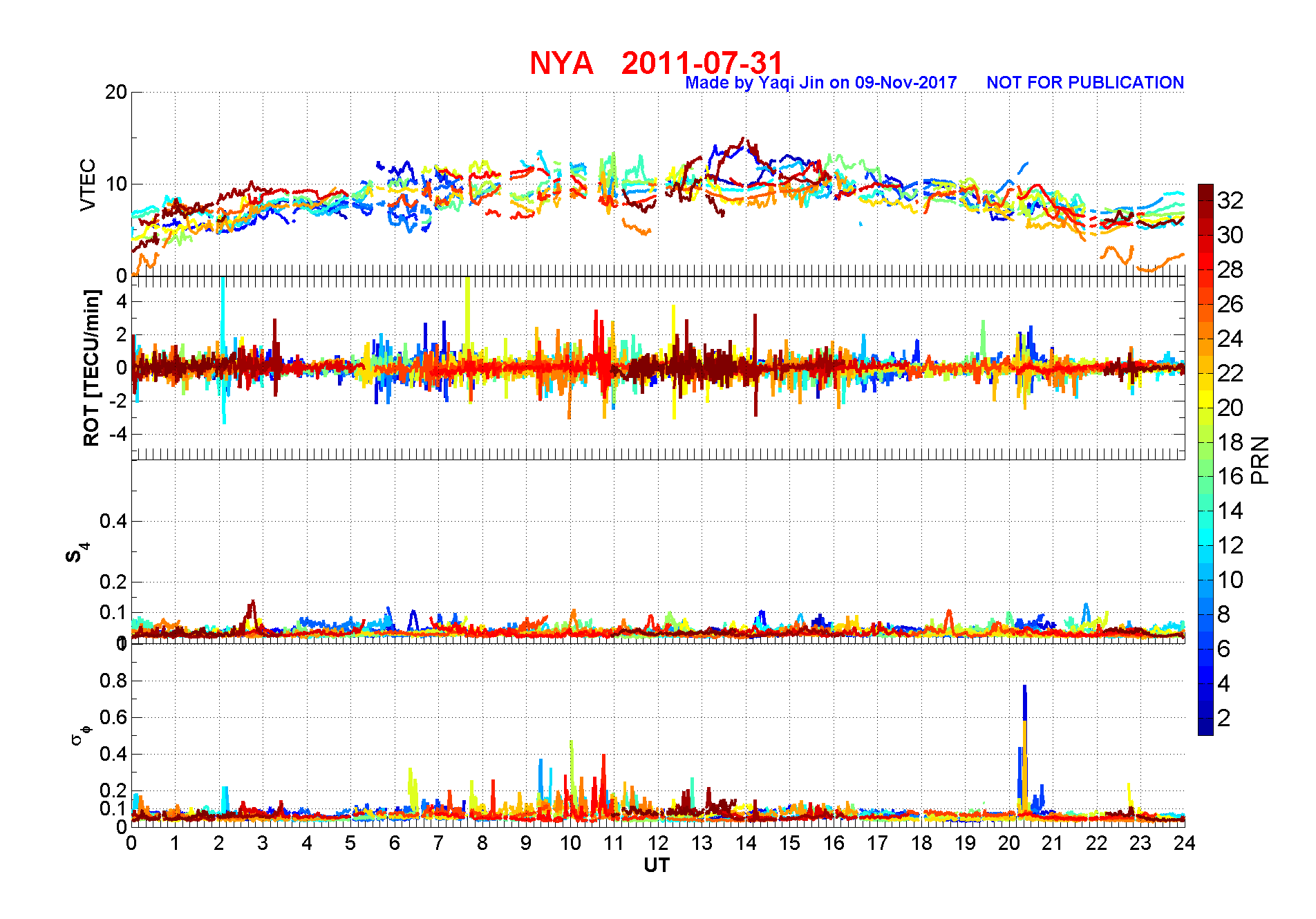Click the UT axis tick "18"
Image resolution: width=1316 pixels, height=919 pixels.
click(x=921, y=843)
